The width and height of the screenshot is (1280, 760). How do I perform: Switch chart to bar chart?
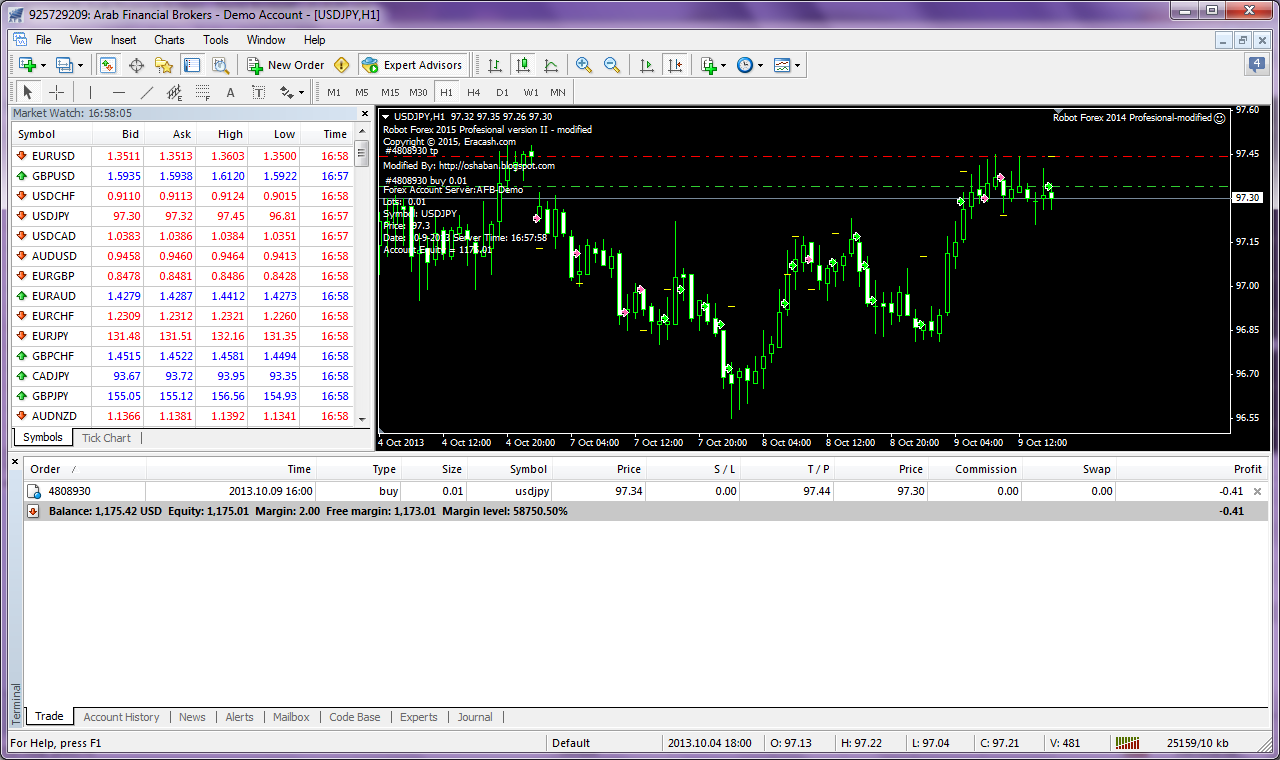494,65
